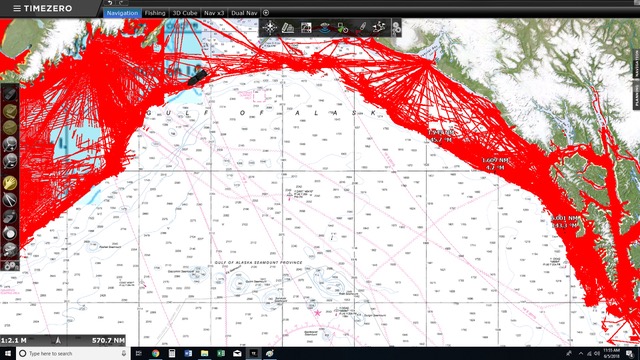Open the Windows Start menu
Image resolution: width=640 pixels, height=360 pixels.
[x=8, y=353]
